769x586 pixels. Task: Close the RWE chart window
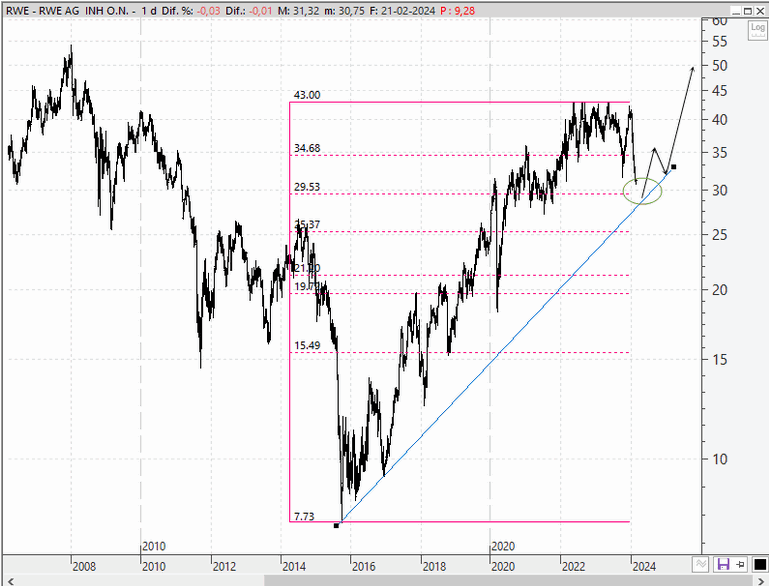click(x=760, y=11)
